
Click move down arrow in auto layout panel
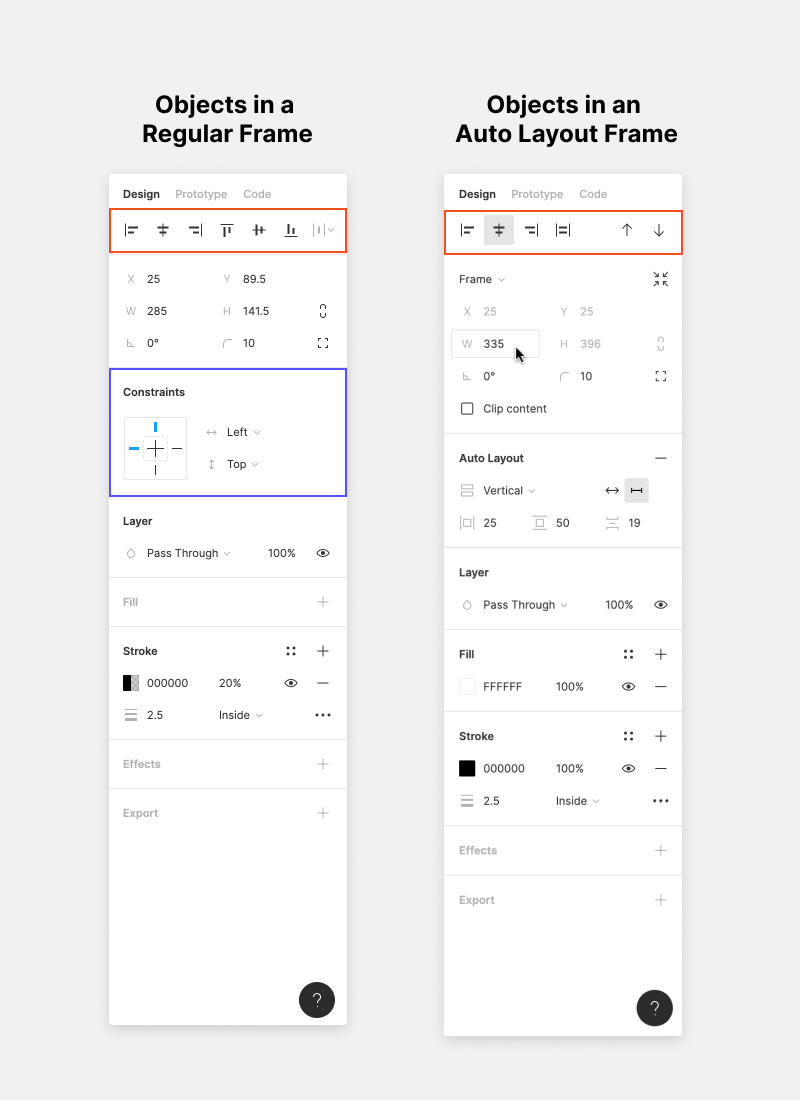(659, 230)
